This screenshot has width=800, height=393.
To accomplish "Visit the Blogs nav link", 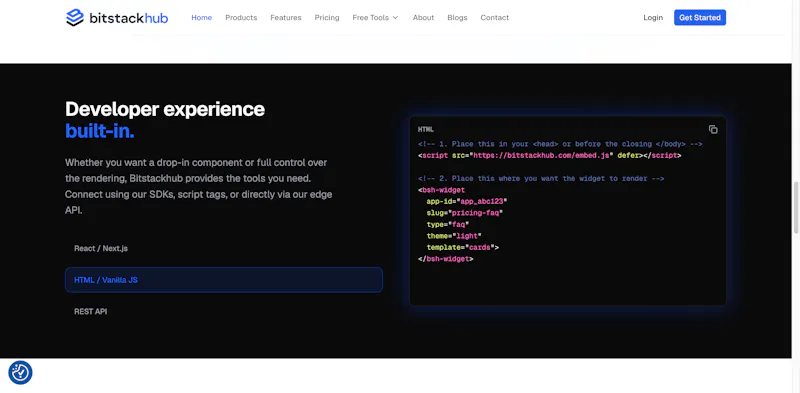I will [x=457, y=17].
